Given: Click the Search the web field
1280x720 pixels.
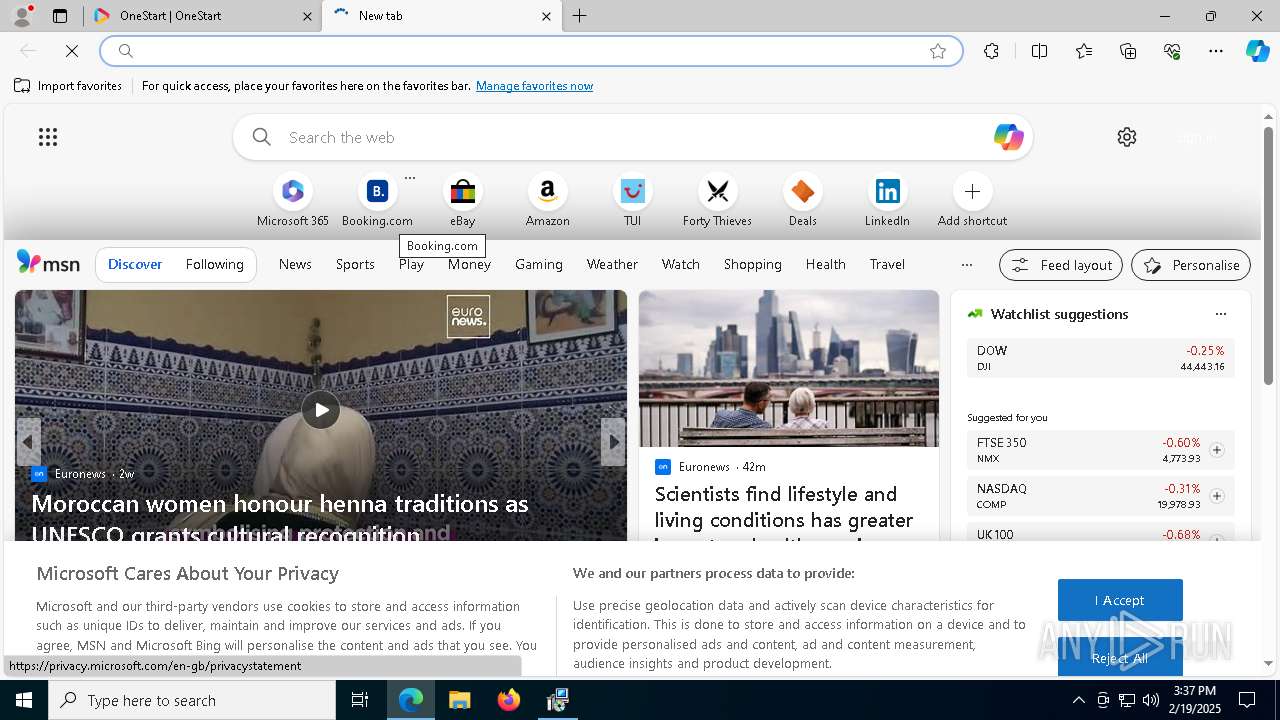Looking at the screenshot, I should click(x=633, y=137).
